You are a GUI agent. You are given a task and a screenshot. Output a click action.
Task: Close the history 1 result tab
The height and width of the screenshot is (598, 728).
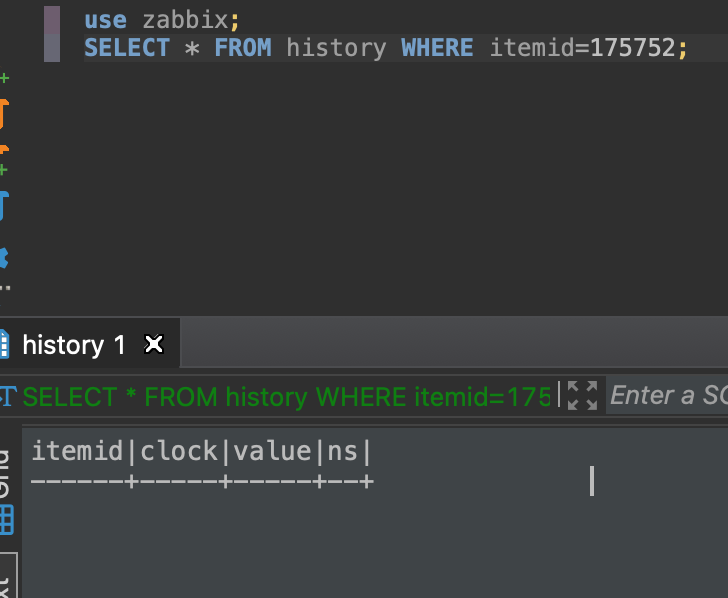pyautogui.click(x=154, y=344)
